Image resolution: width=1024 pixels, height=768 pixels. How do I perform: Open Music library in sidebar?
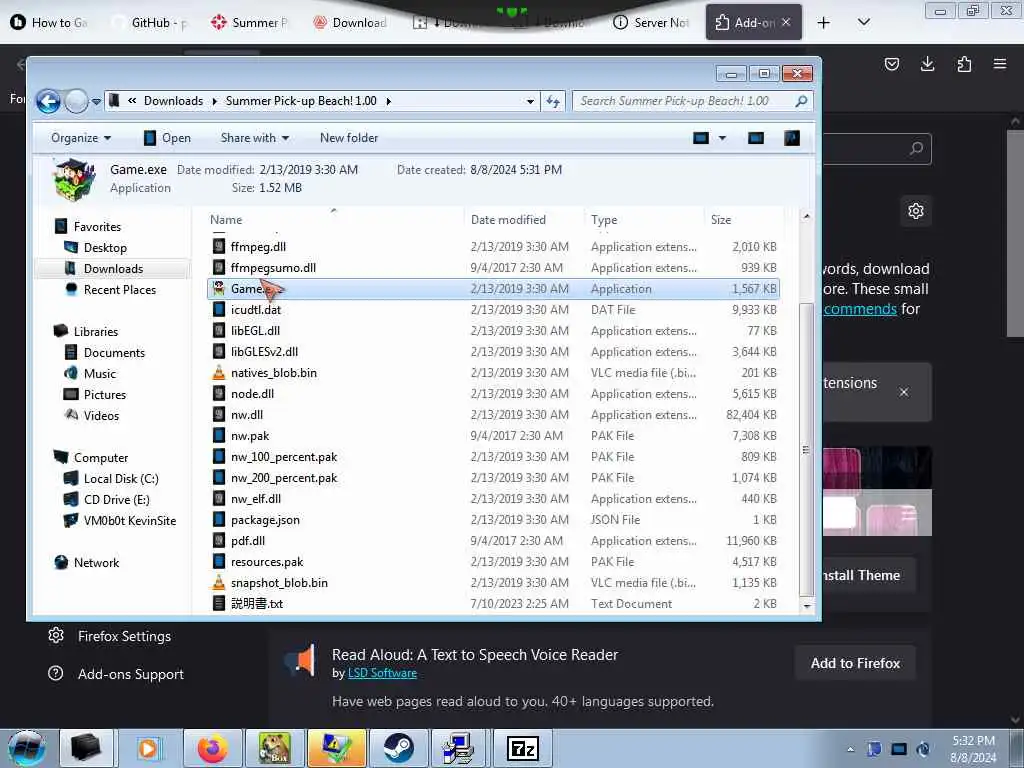pyautogui.click(x=90, y=374)
